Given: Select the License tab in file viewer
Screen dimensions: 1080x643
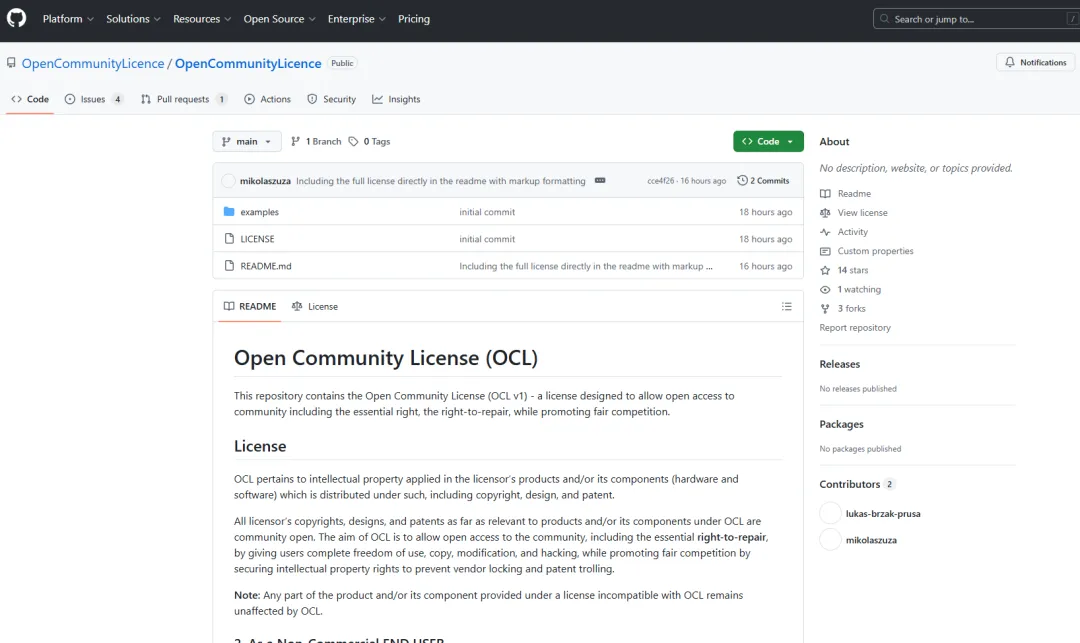Looking at the screenshot, I should [x=315, y=306].
